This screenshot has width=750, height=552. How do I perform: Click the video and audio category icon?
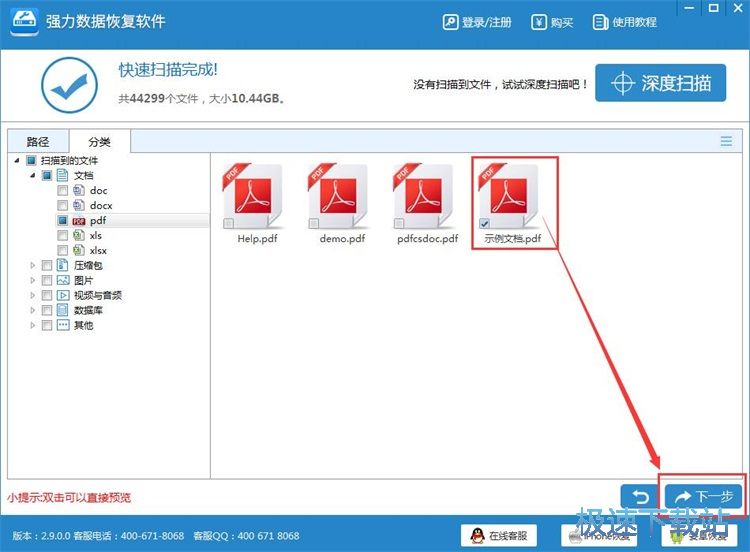click(63, 295)
